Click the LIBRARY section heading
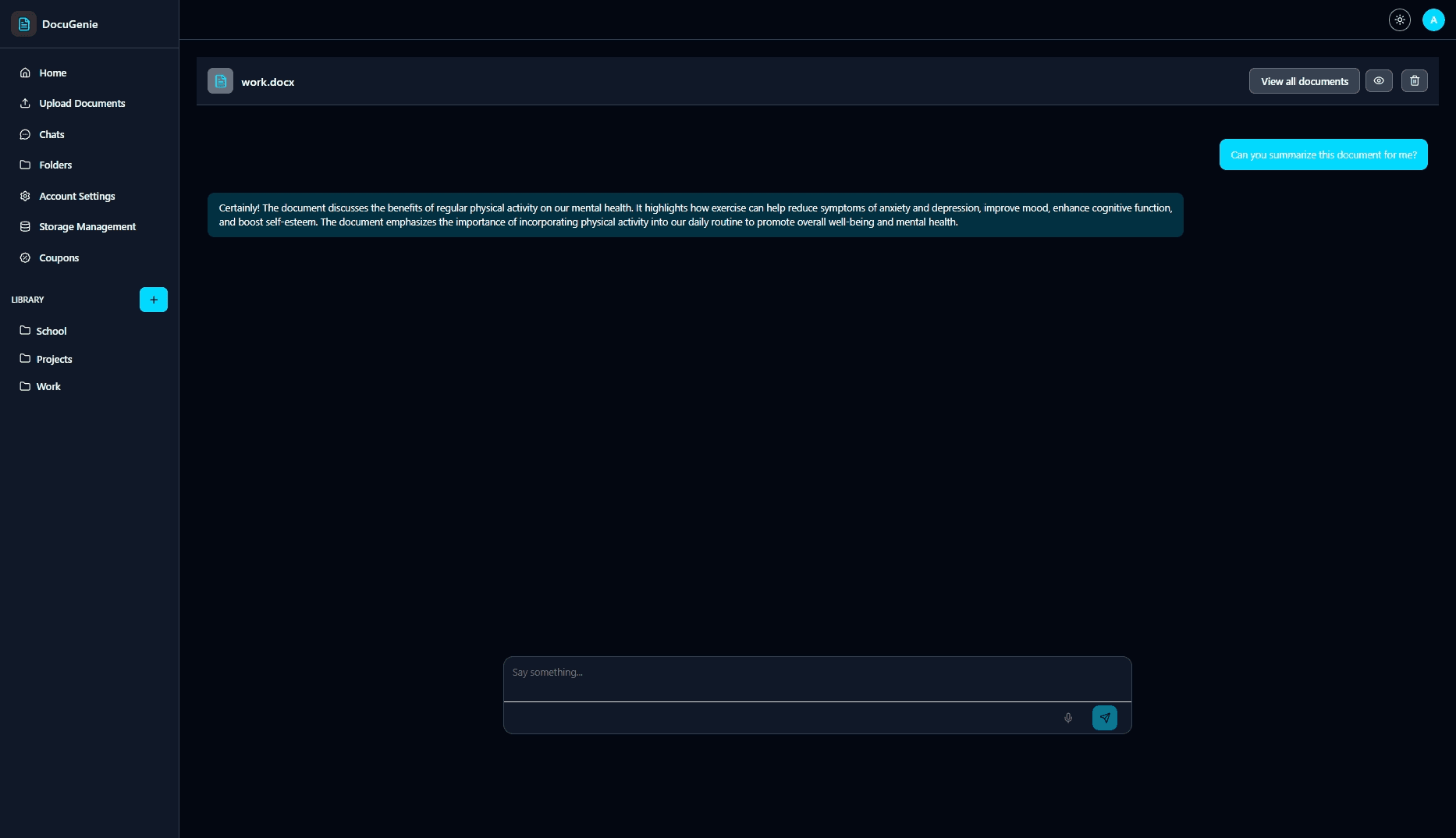 28,300
